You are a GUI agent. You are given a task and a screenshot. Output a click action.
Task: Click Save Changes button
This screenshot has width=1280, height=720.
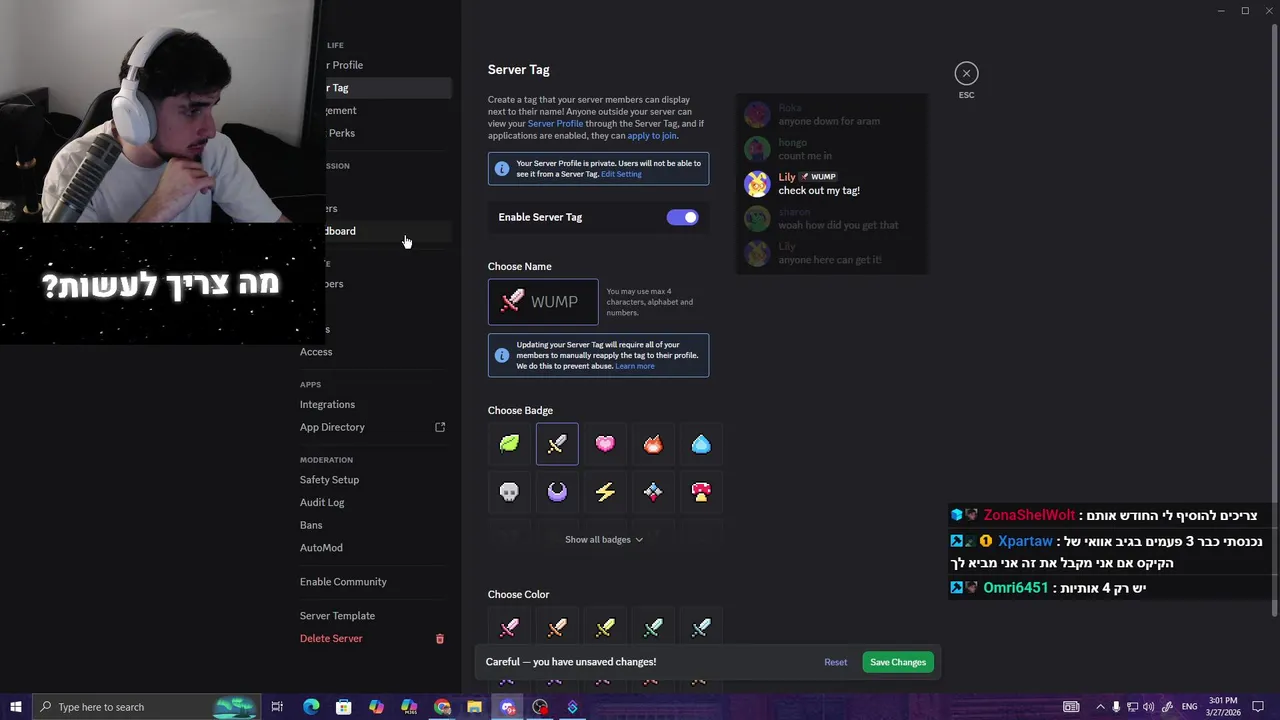(x=898, y=662)
